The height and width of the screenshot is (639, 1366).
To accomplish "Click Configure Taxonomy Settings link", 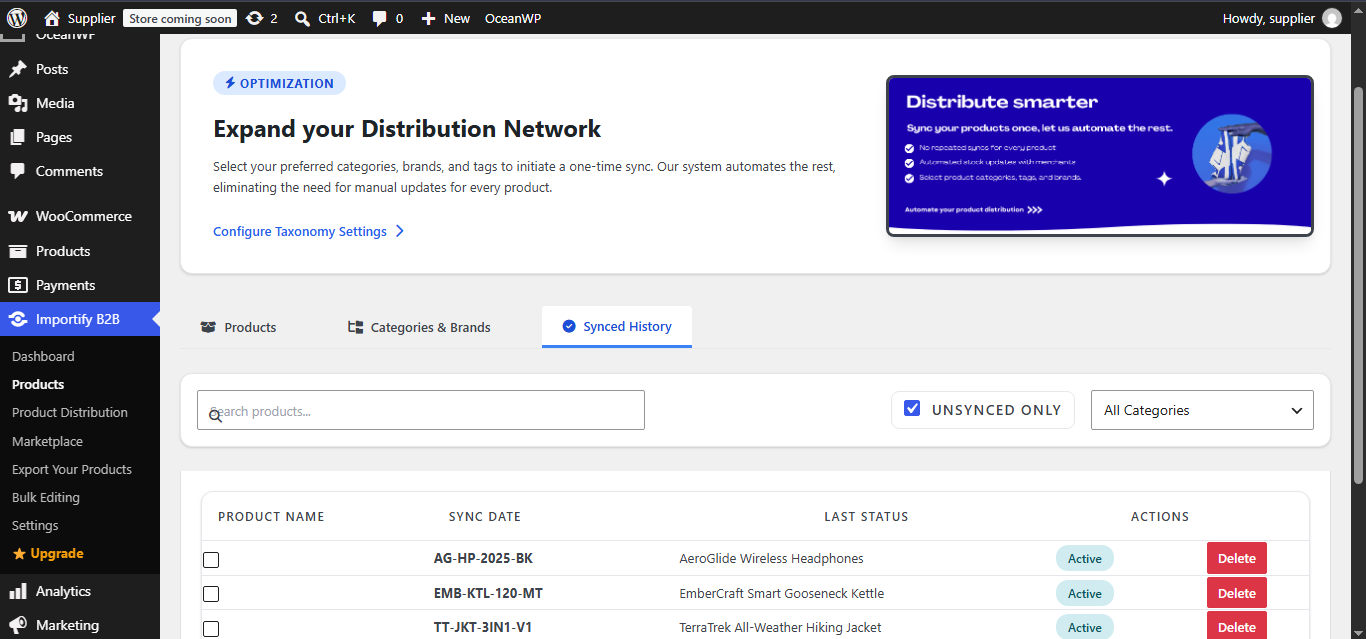I will [309, 231].
